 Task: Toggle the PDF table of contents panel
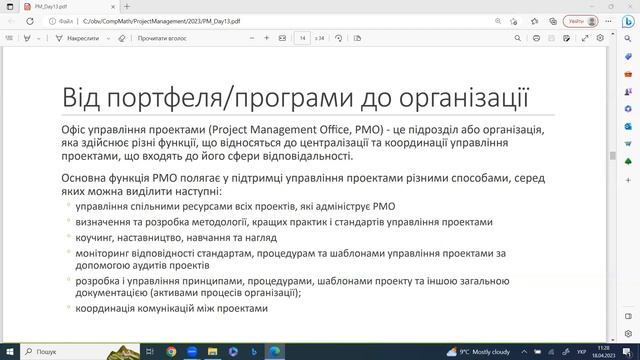click(x=9, y=38)
